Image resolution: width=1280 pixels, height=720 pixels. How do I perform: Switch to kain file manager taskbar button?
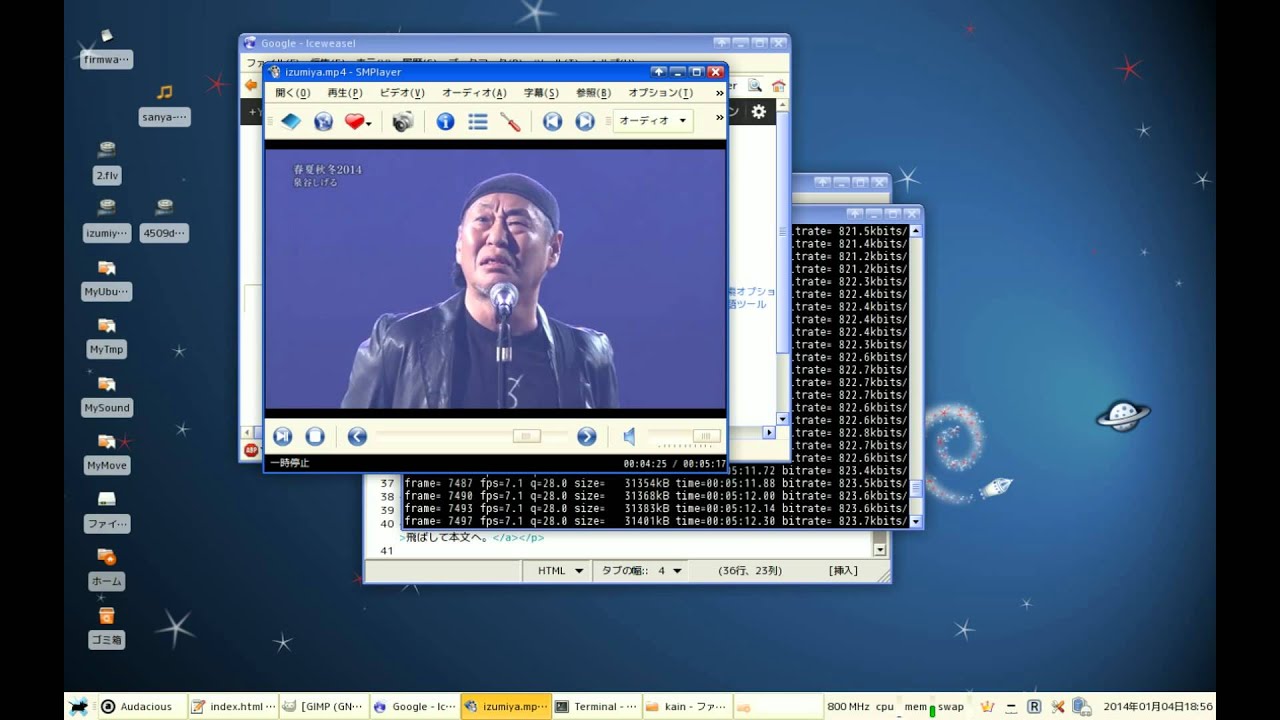click(687, 706)
